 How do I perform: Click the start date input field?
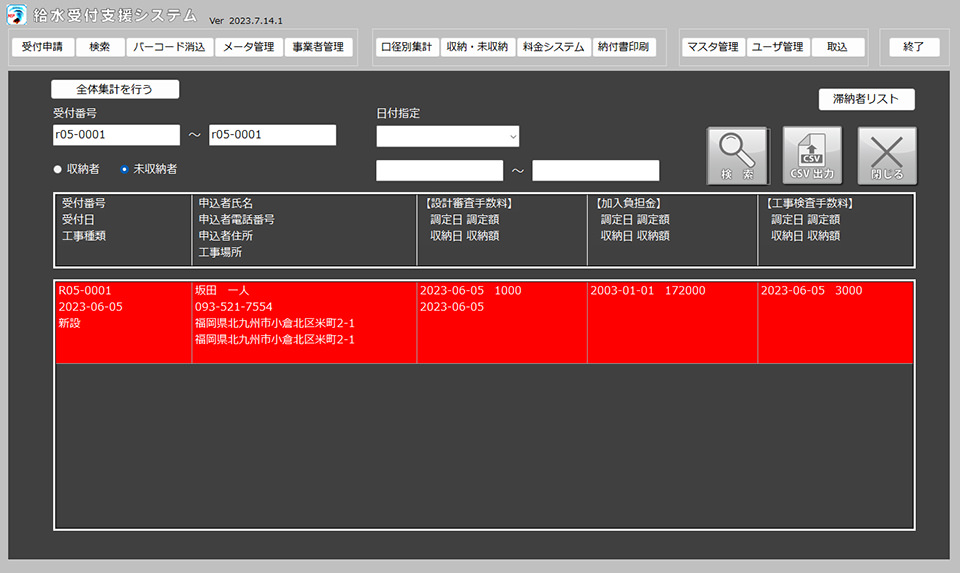[x=439, y=171]
